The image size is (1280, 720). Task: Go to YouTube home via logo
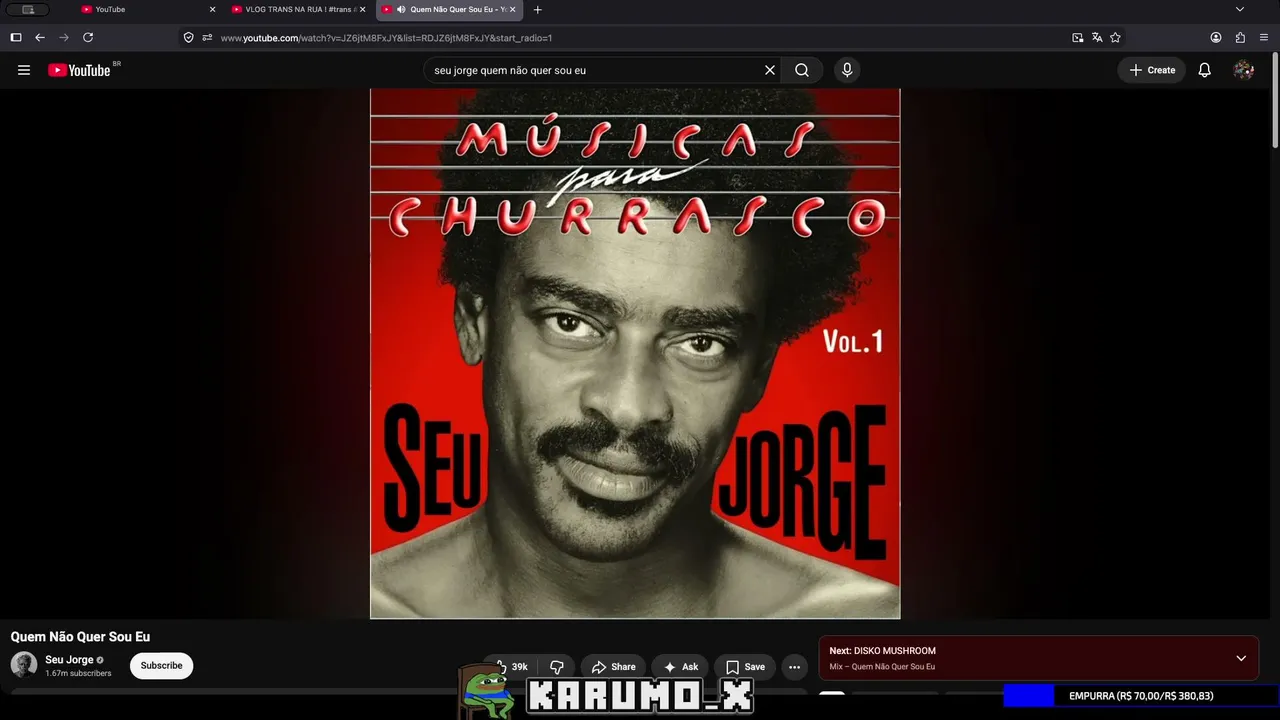[x=79, y=70]
